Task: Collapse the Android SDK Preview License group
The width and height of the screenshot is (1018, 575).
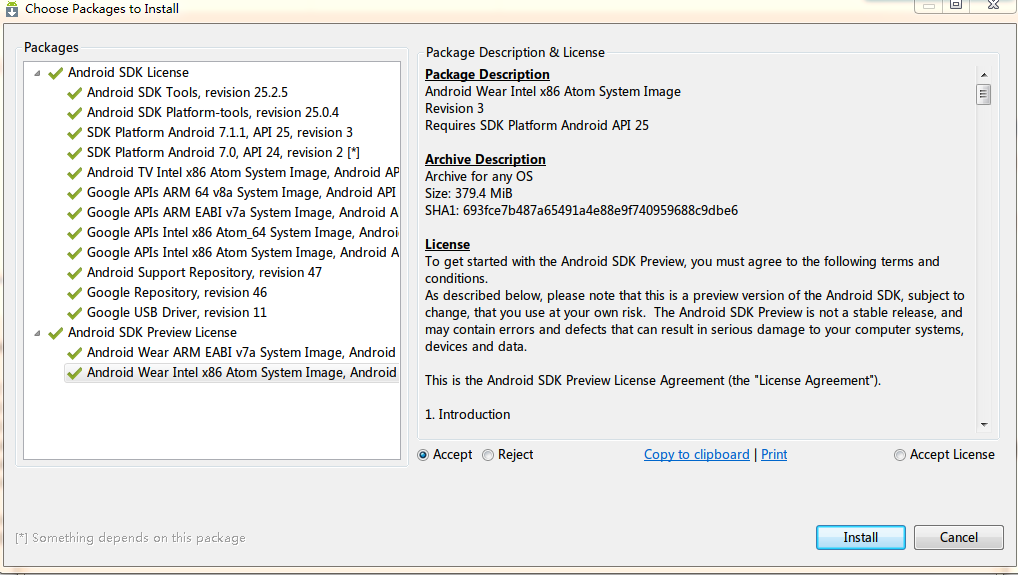Action: pos(37,333)
